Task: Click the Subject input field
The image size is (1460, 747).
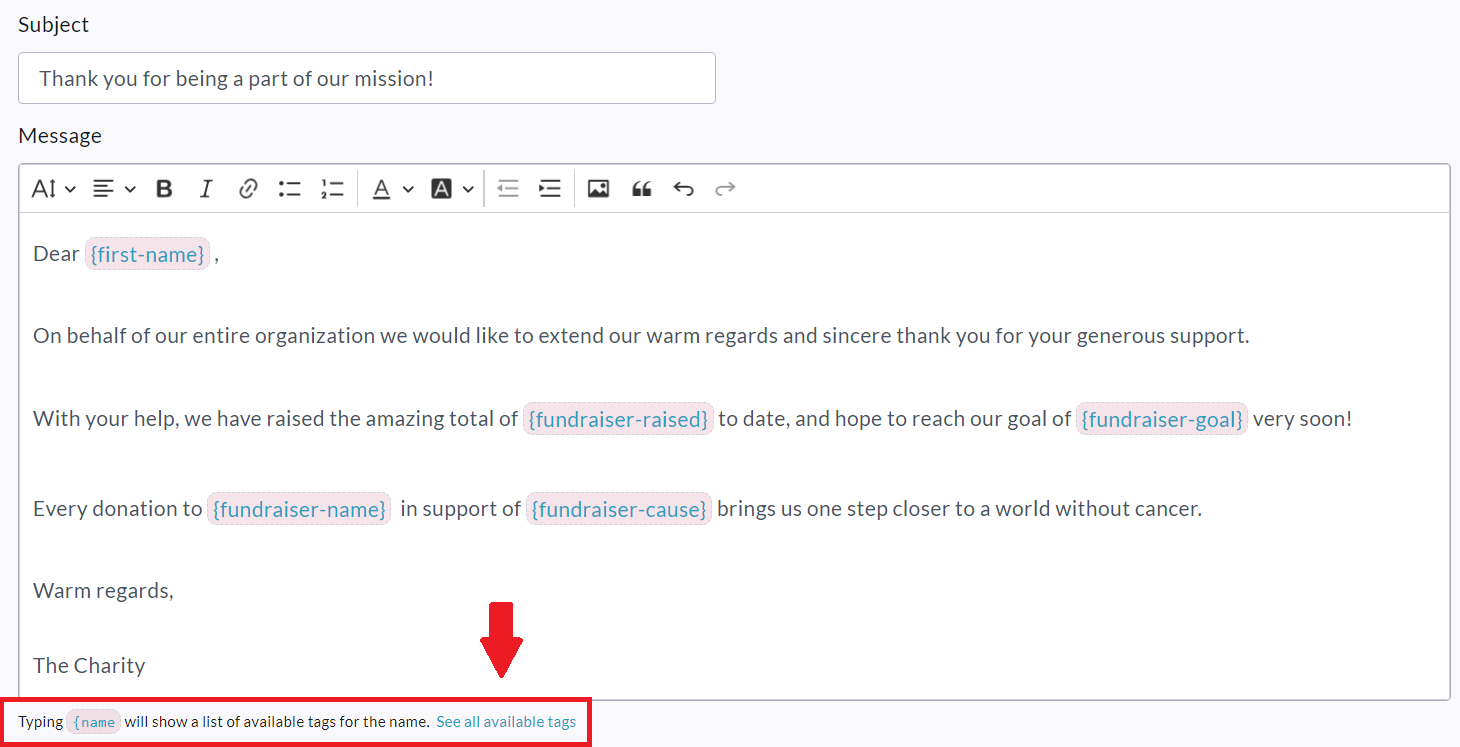Action: 366,78
